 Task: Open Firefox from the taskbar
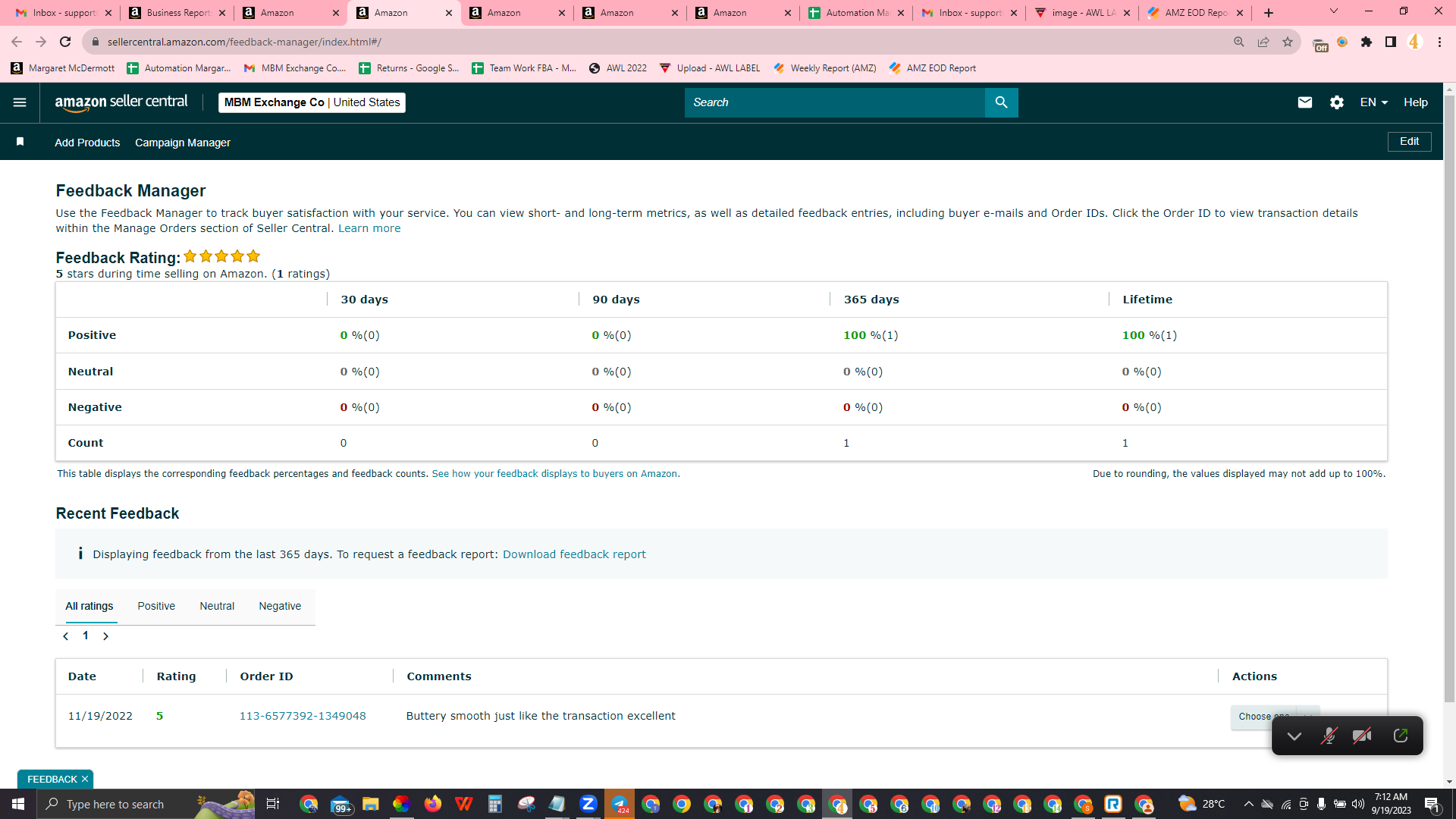(x=433, y=804)
